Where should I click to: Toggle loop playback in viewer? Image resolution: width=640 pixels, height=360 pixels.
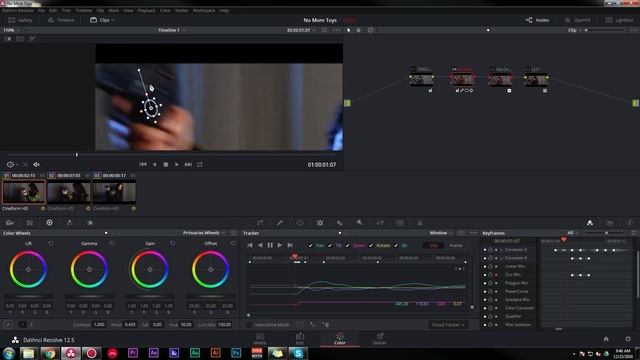click(200, 164)
